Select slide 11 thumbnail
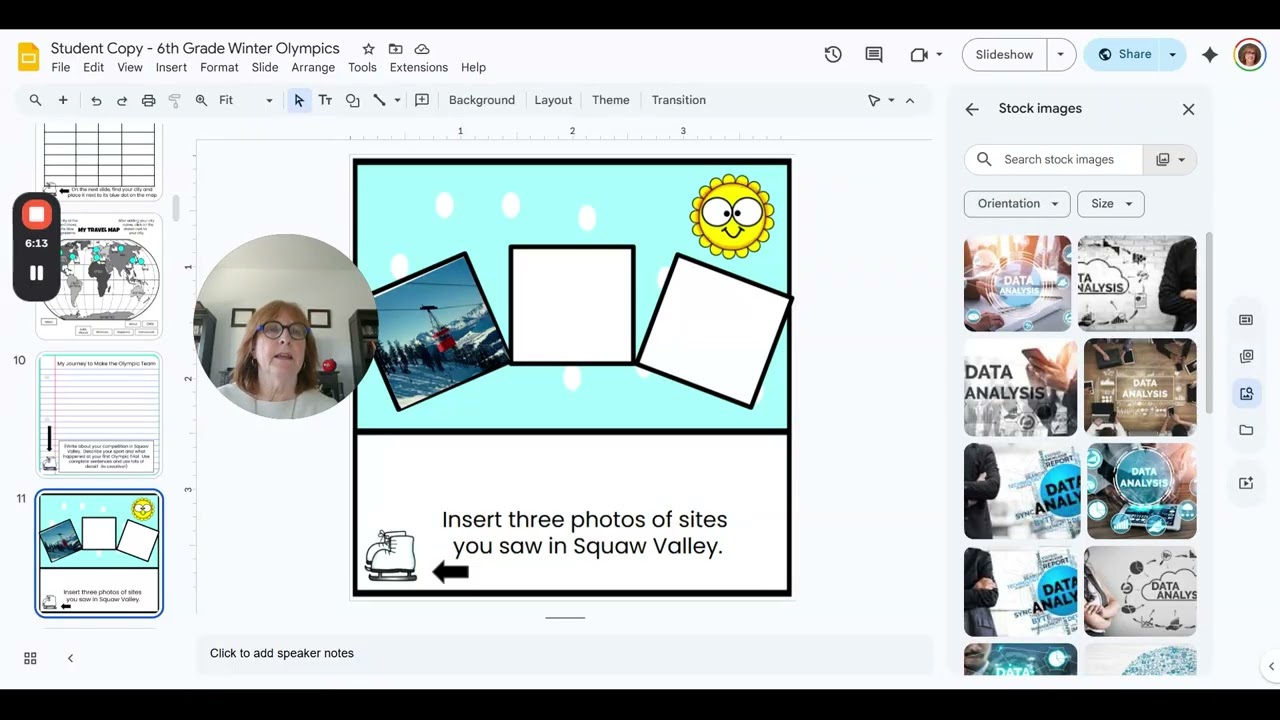 click(99, 553)
